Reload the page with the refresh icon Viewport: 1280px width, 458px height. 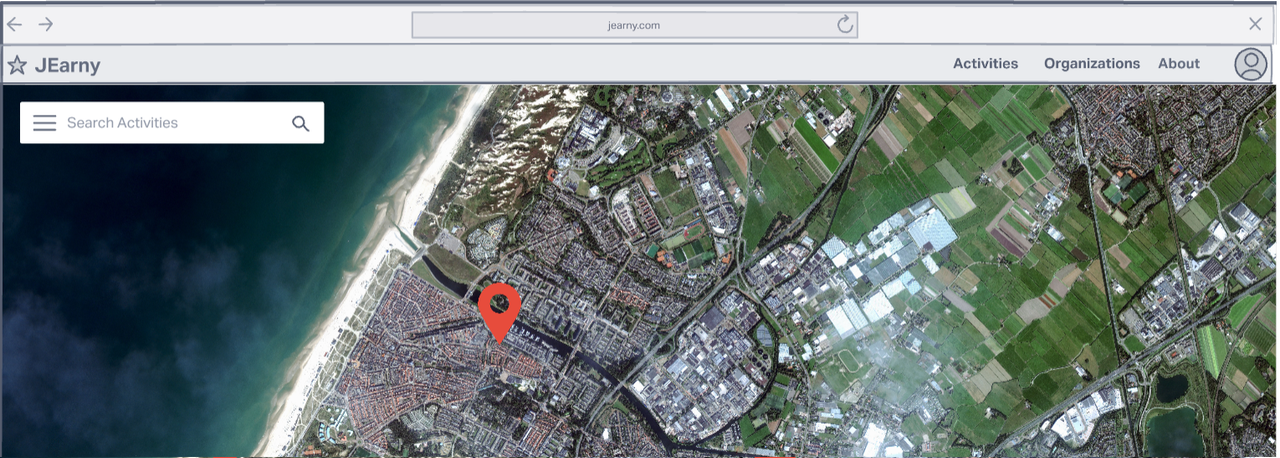(x=845, y=25)
